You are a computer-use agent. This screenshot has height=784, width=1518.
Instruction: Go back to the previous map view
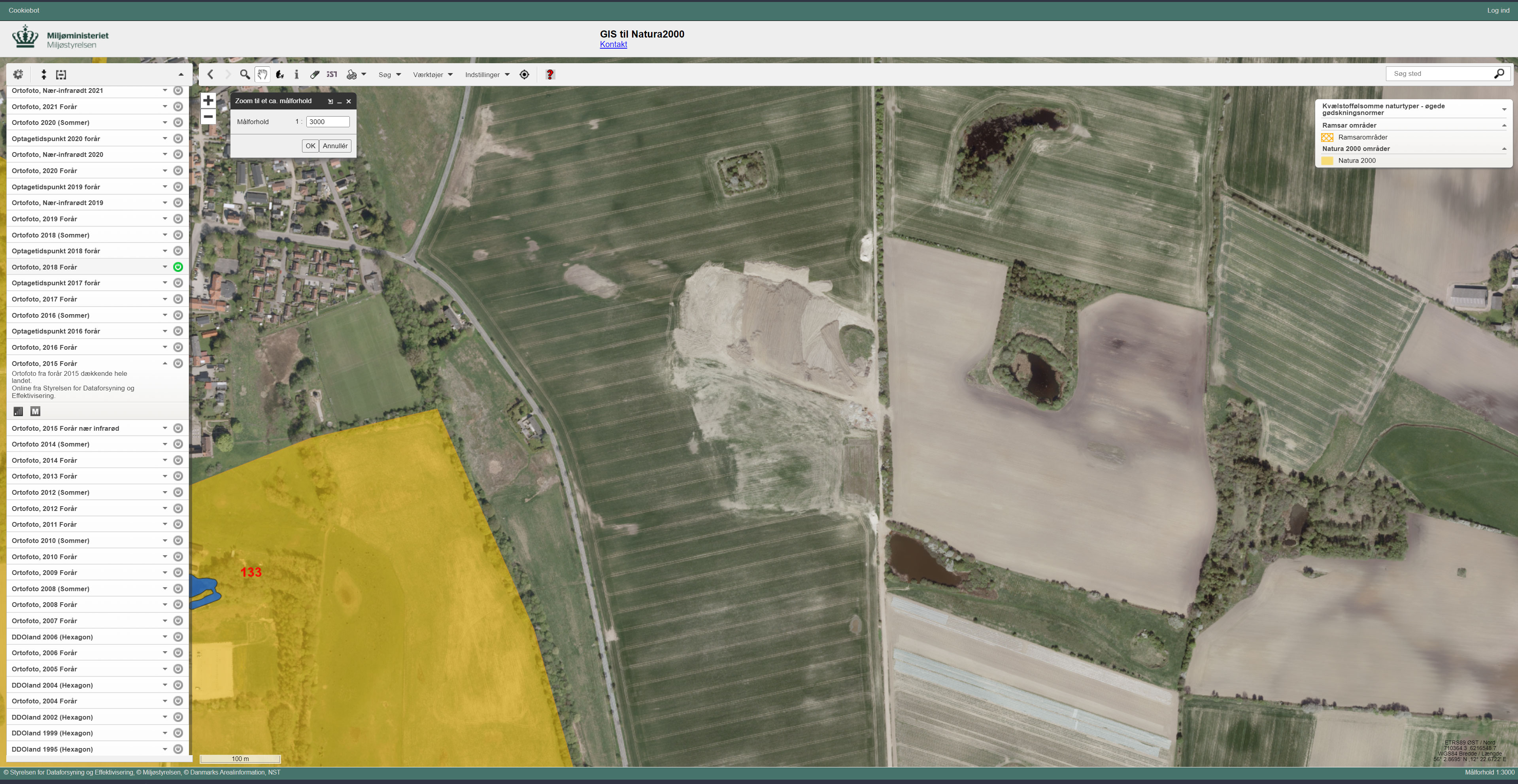click(210, 74)
